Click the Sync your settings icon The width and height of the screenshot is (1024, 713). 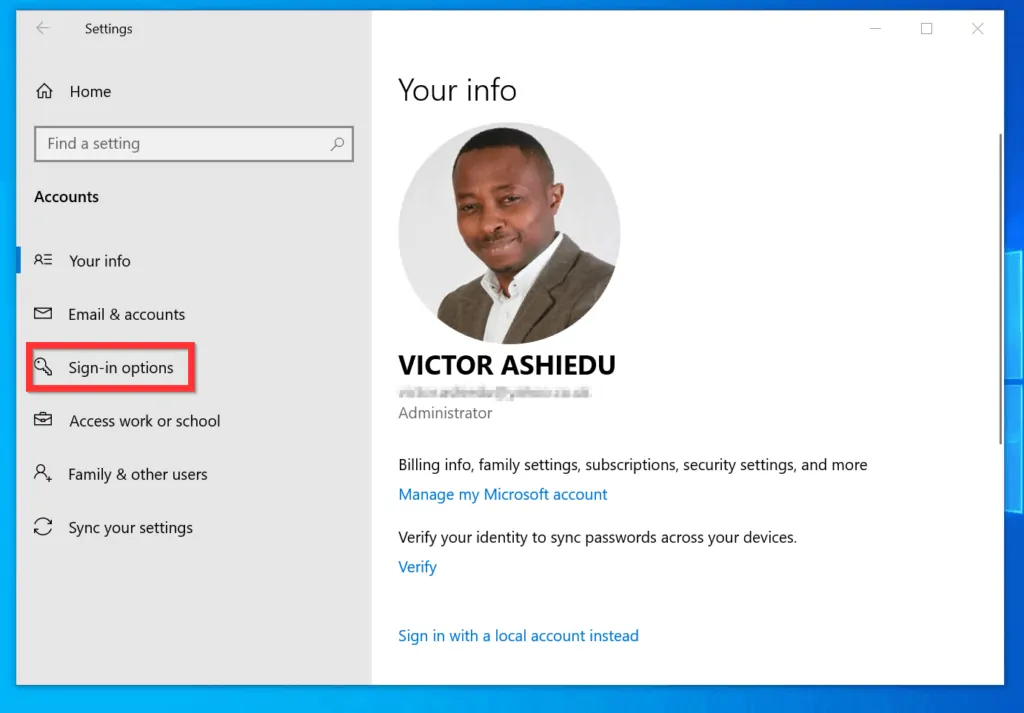pyautogui.click(x=43, y=527)
